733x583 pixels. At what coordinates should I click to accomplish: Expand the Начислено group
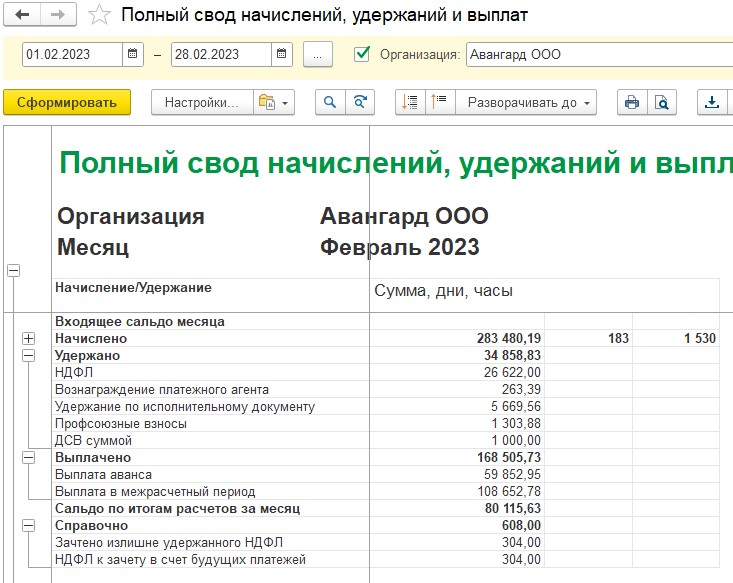pos(29,338)
